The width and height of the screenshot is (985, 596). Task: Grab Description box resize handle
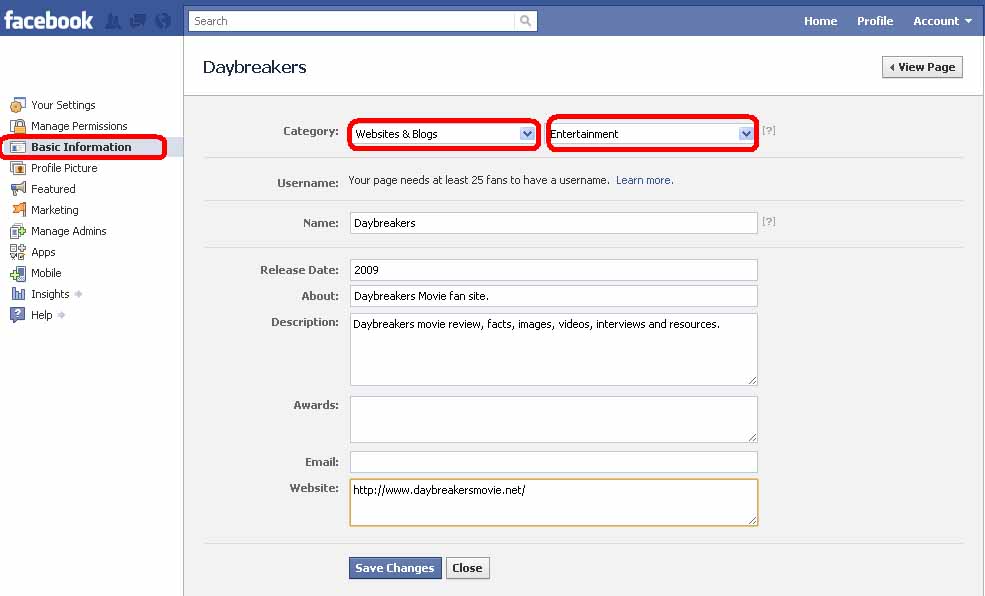point(752,380)
